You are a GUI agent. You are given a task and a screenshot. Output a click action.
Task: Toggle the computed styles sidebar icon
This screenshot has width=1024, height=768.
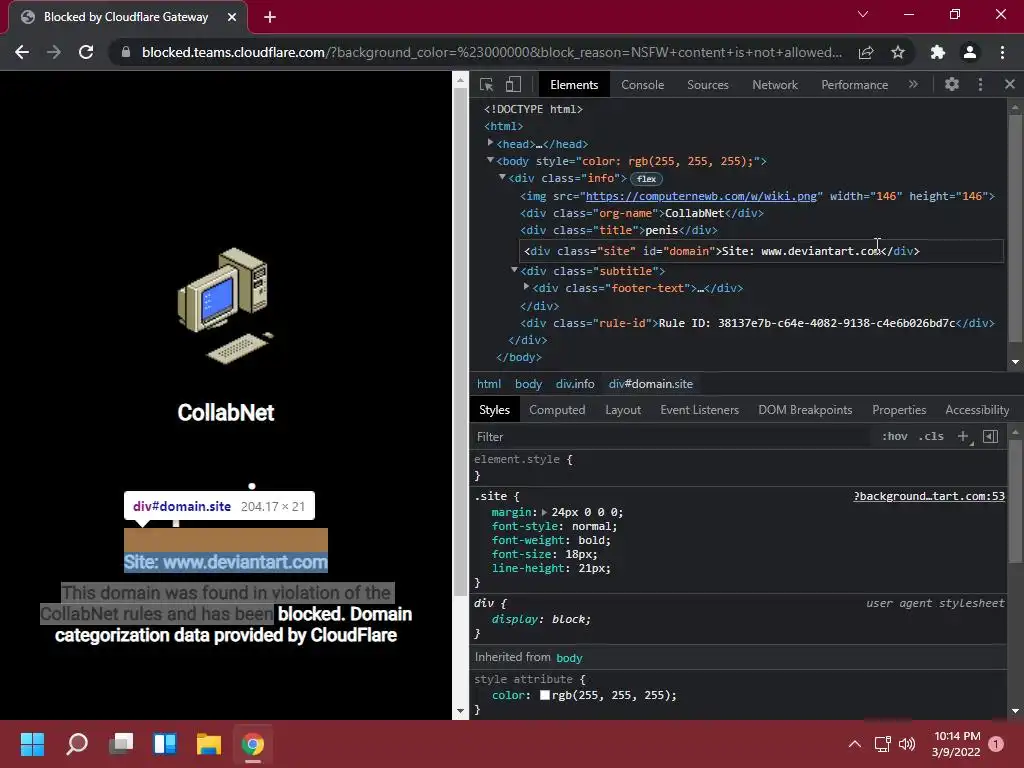pos(990,436)
